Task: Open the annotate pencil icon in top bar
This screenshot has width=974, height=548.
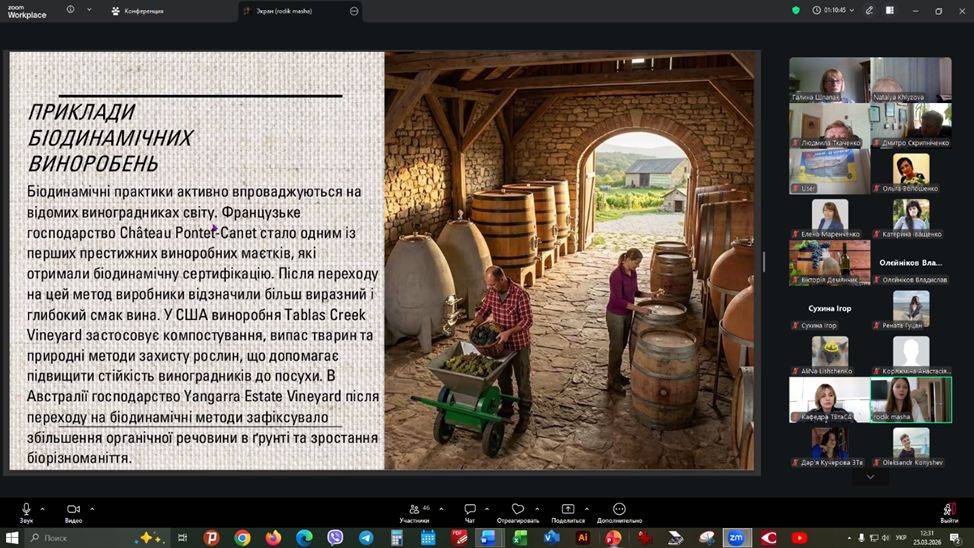Action: pos(869,10)
